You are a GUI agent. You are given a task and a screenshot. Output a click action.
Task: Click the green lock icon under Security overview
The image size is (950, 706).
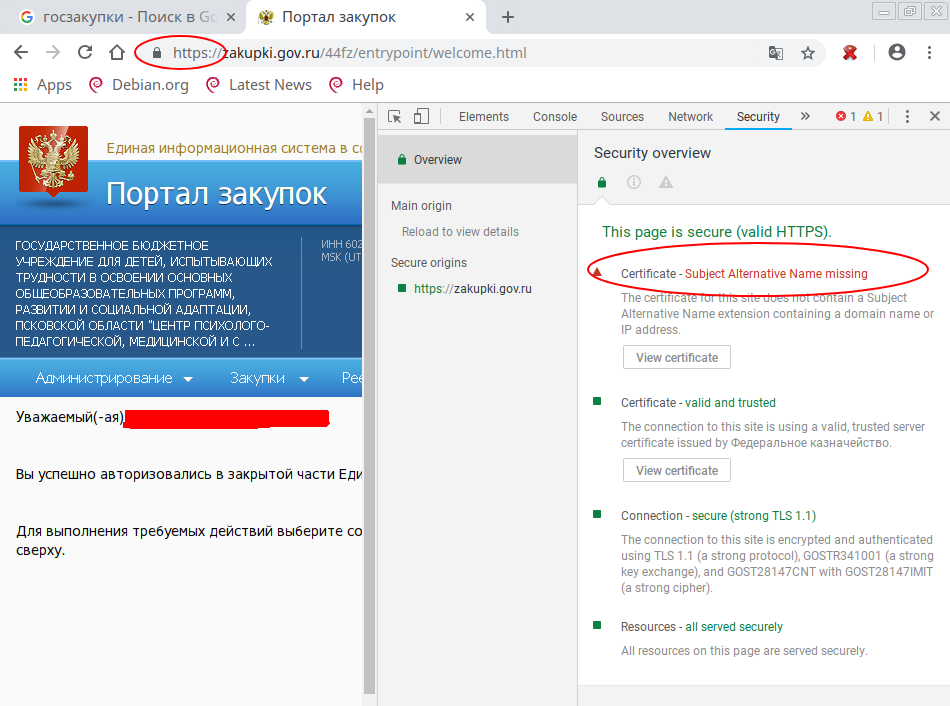click(602, 182)
